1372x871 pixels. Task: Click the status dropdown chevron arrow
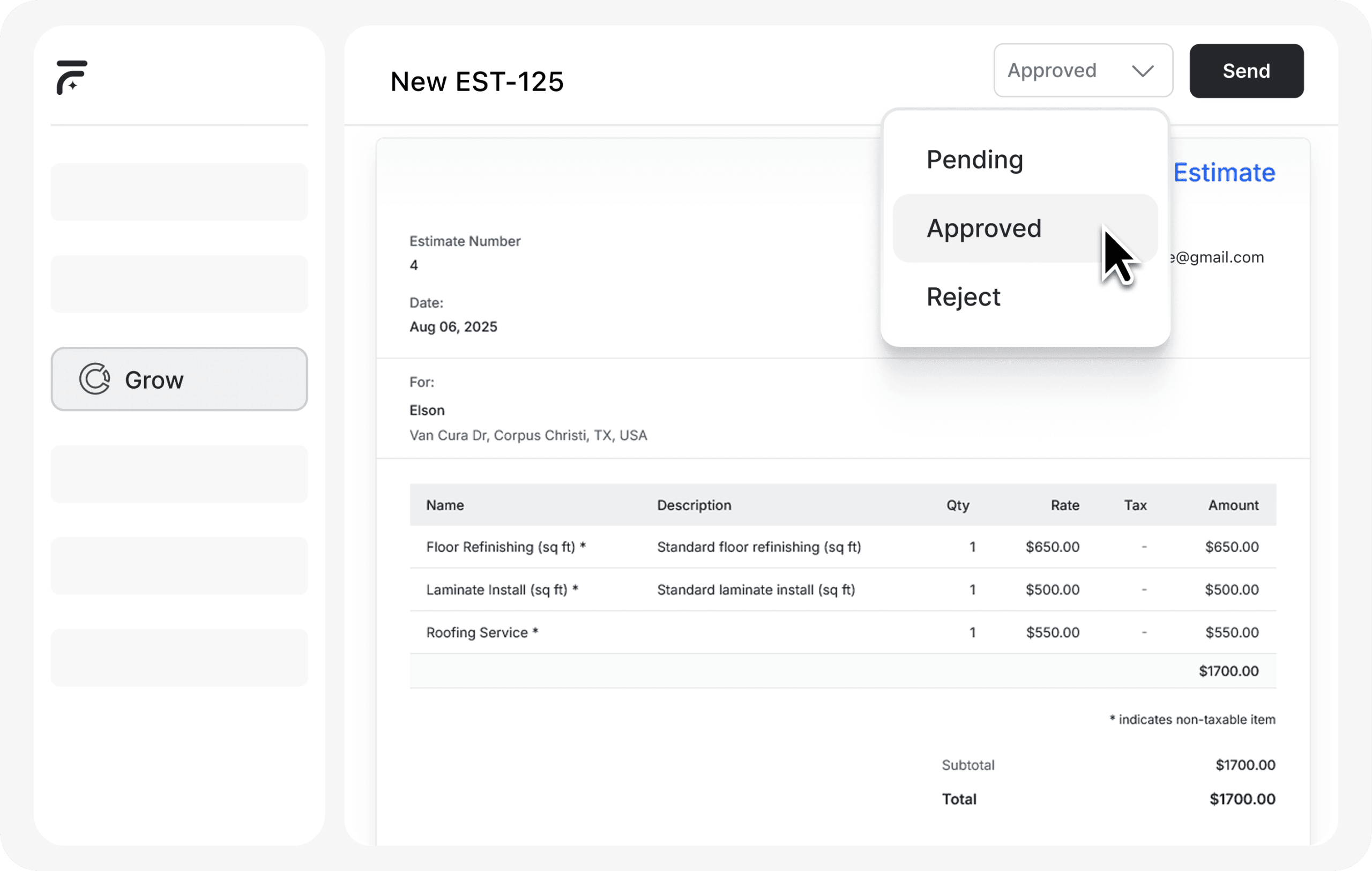pyautogui.click(x=1143, y=71)
